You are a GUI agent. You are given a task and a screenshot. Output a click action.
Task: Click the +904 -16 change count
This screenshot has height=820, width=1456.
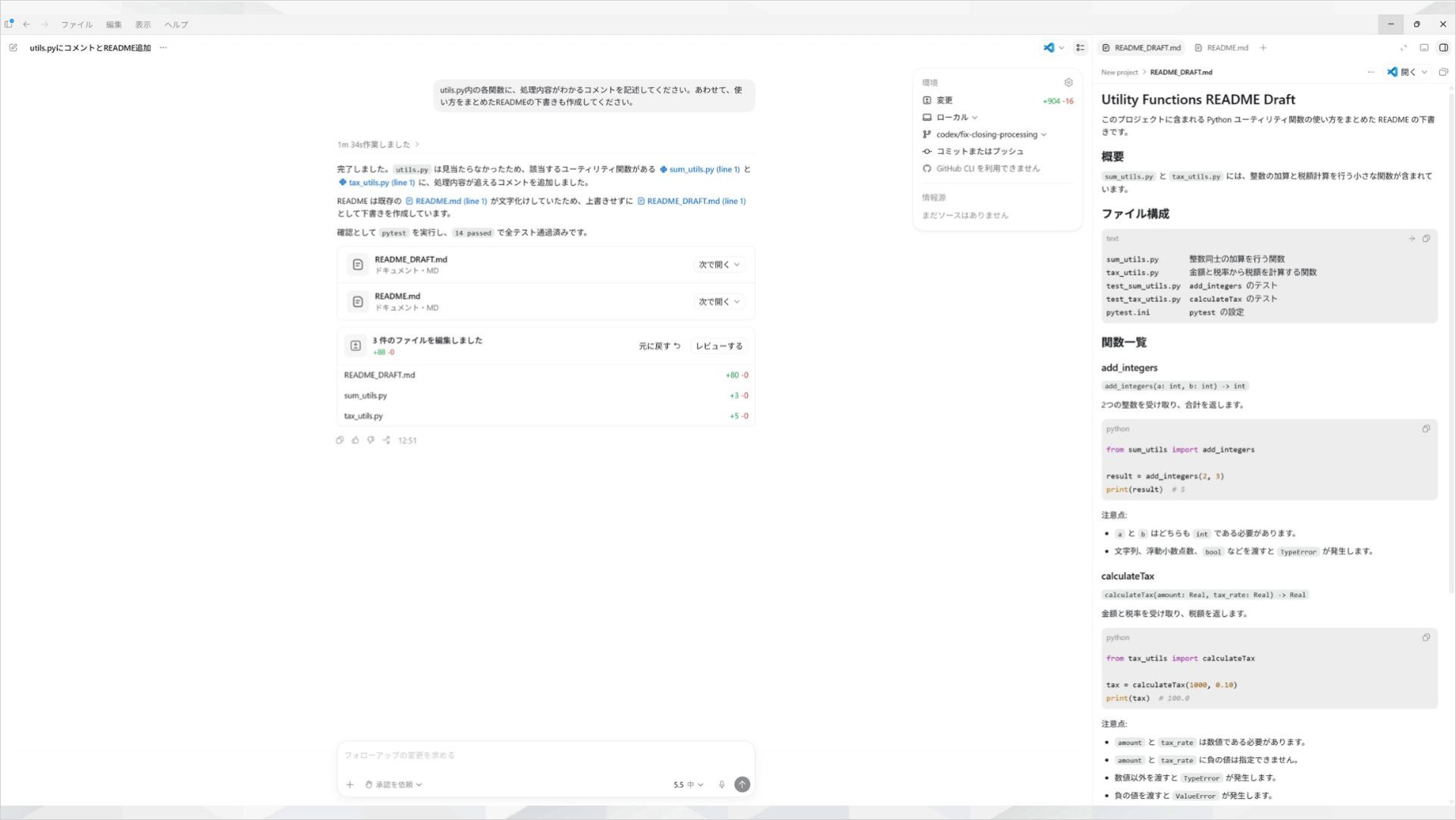1058,101
